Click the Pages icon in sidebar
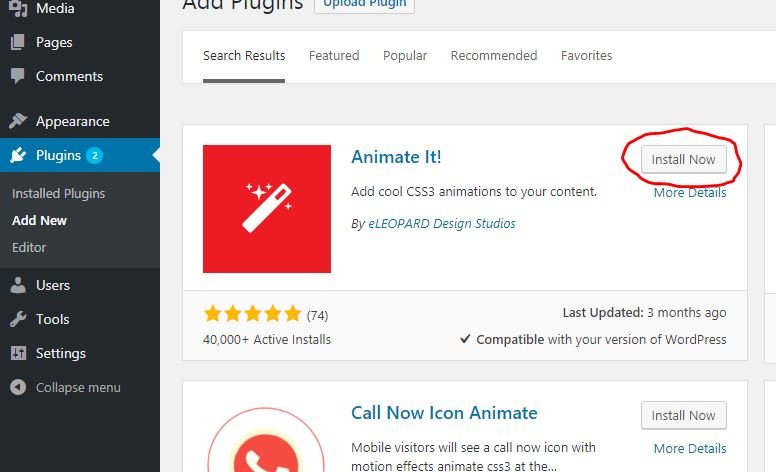This screenshot has height=472, width=776. 18,42
